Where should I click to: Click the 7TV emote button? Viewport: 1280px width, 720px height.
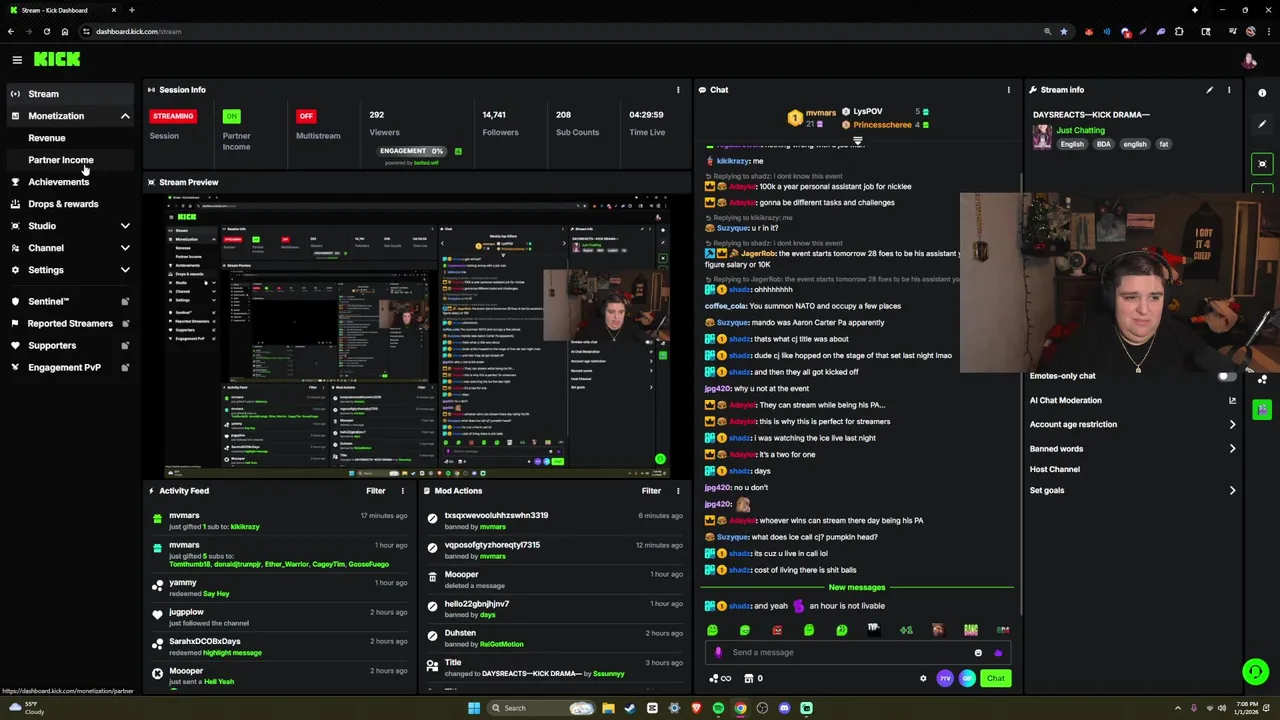pos(945,678)
